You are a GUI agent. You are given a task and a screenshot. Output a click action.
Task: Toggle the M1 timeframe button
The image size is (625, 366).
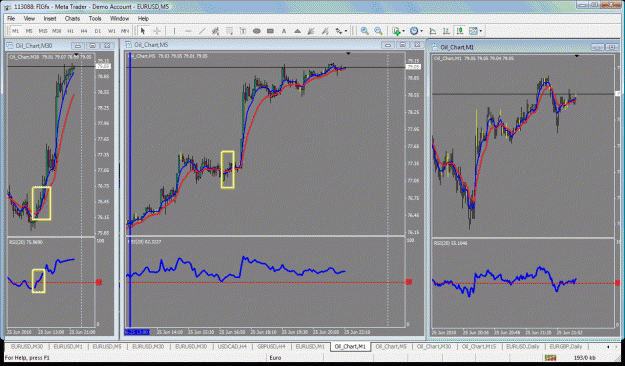[x=15, y=31]
